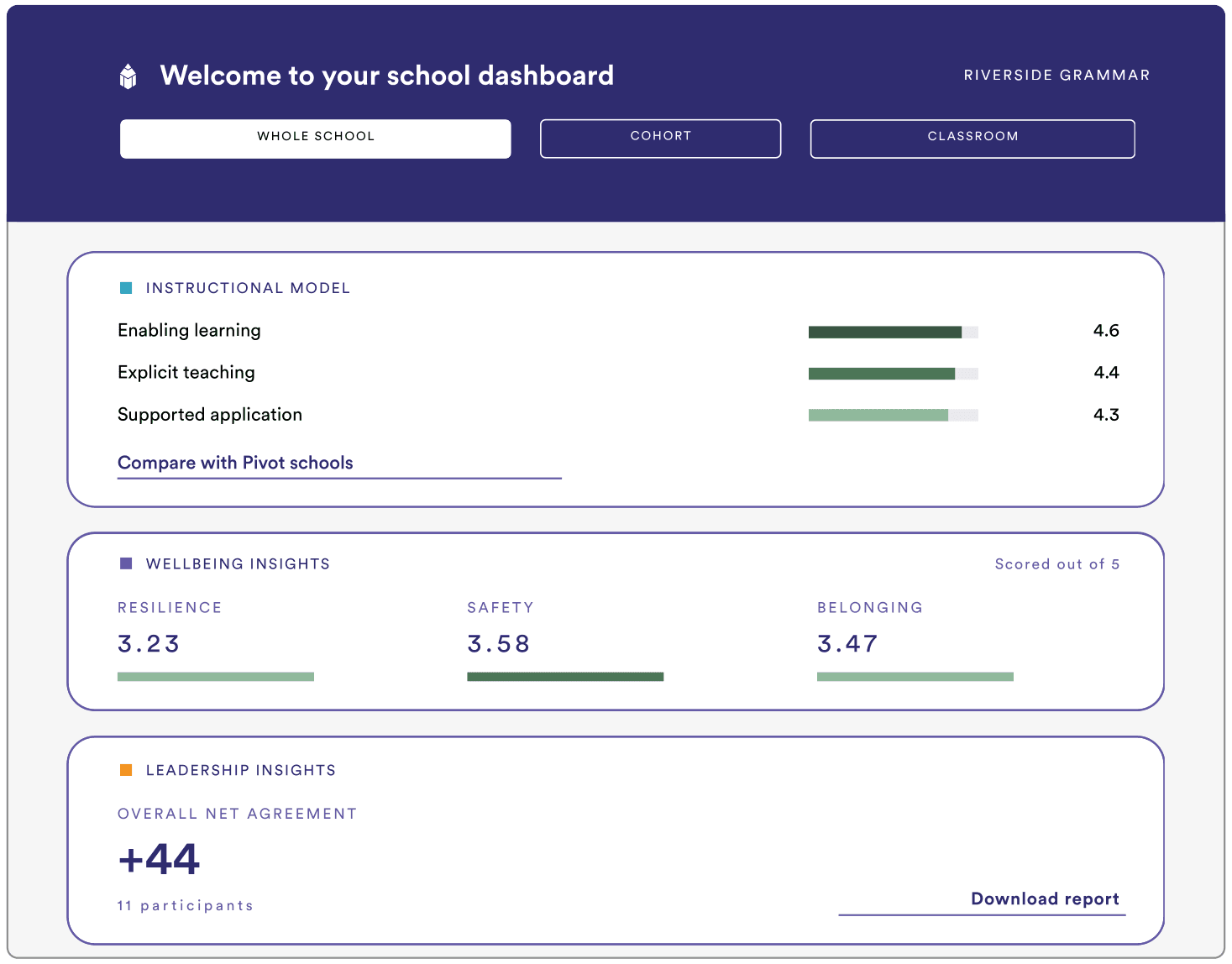Click the Leadership Insights heading

point(241,770)
